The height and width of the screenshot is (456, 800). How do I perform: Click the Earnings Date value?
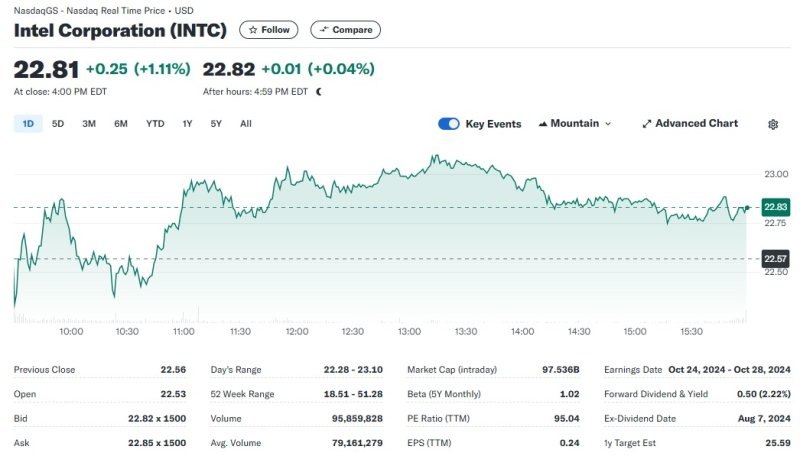728,370
